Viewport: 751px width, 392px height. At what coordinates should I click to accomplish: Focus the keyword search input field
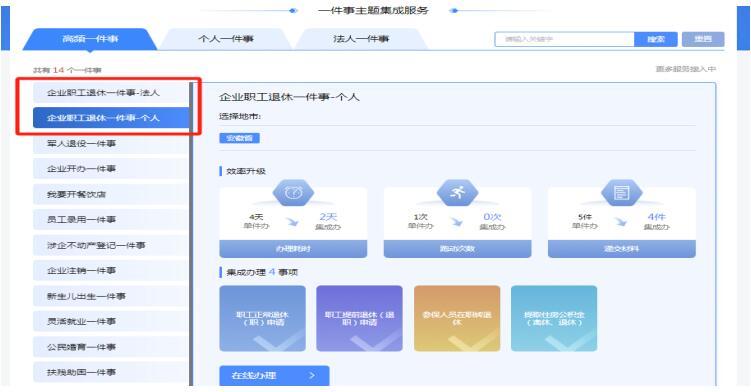(564, 39)
